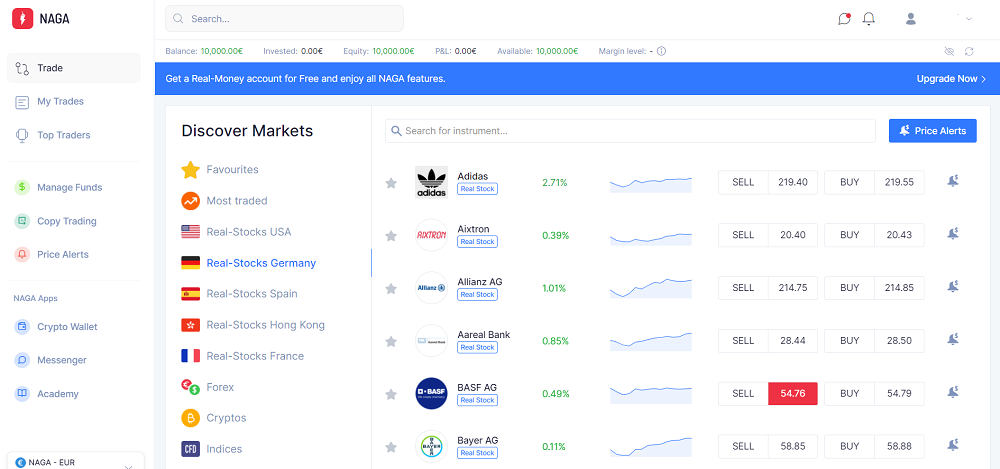Favourite BASF AG with the star
Image resolution: width=1000 pixels, height=469 pixels.
coord(391,394)
